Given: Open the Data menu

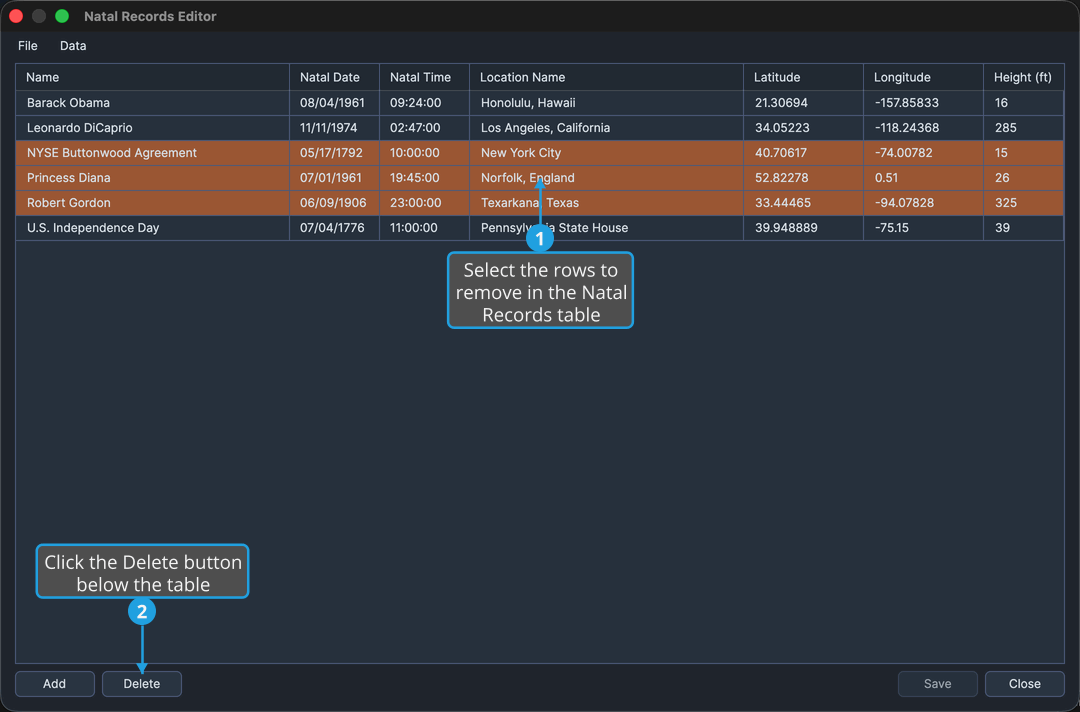Looking at the screenshot, I should tap(73, 45).
